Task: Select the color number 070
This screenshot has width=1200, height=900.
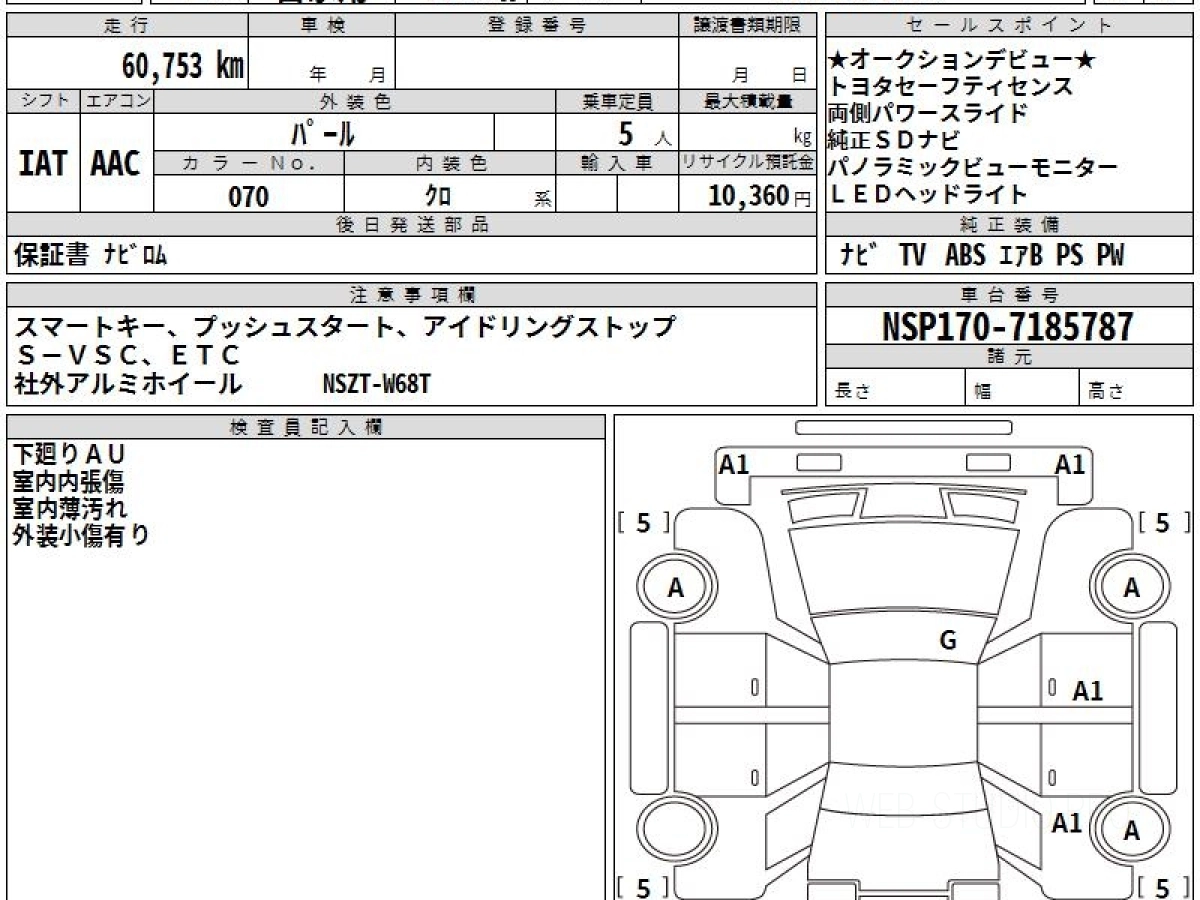Action: (249, 197)
